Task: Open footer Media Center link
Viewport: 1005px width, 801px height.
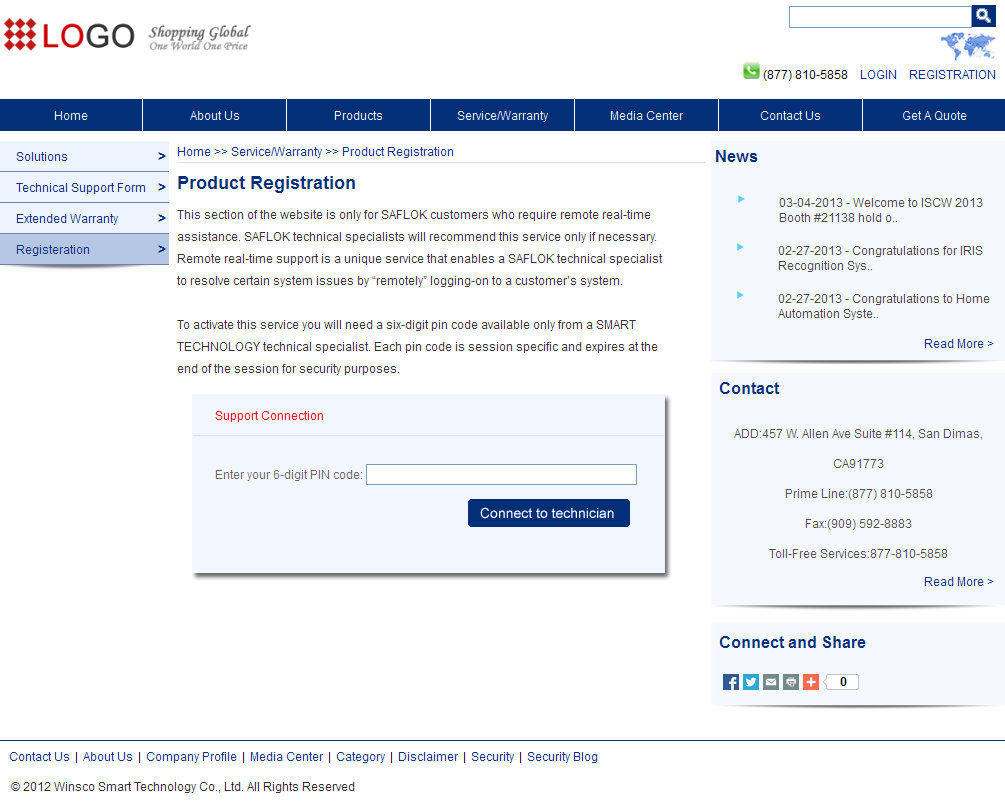Action: click(287, 757)
